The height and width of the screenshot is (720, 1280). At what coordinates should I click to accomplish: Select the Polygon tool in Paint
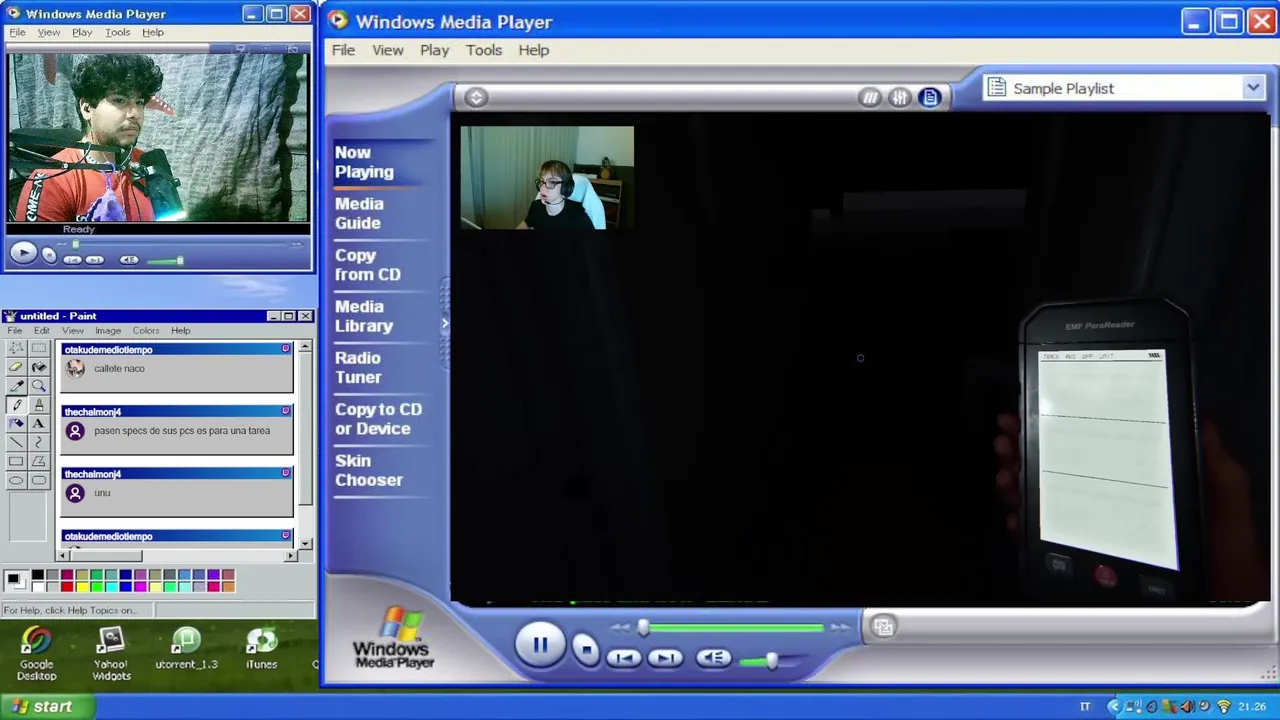38,461
